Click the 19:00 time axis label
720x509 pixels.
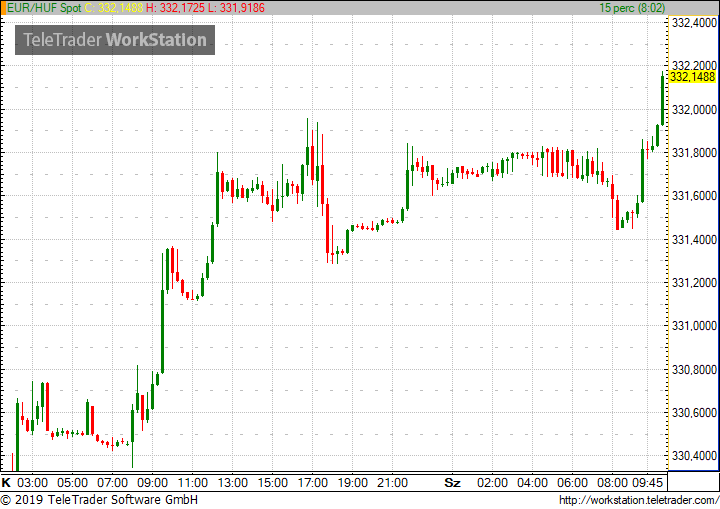pyautogui.click(x=353, y=483)
